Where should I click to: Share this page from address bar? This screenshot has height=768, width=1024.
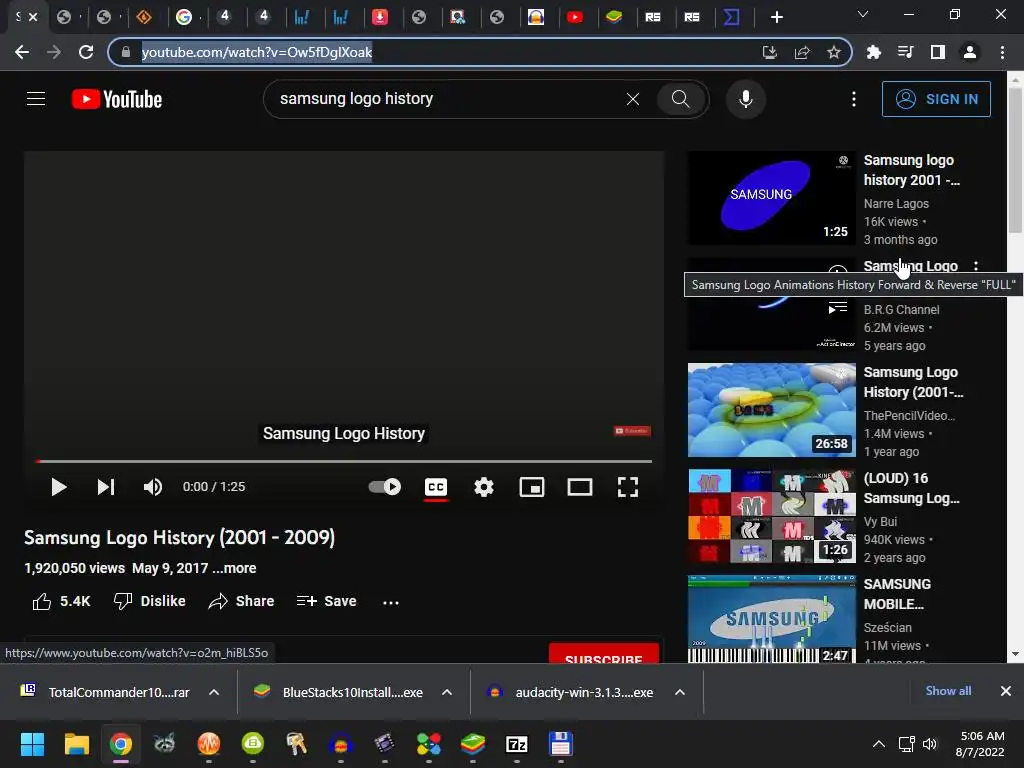pos(802,52)
